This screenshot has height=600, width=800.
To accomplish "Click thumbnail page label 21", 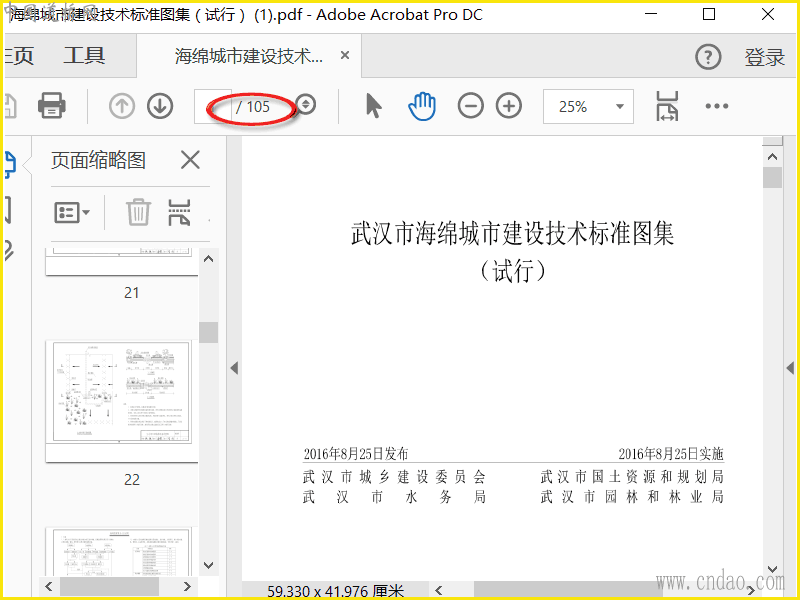I will [x=132, y=292].
